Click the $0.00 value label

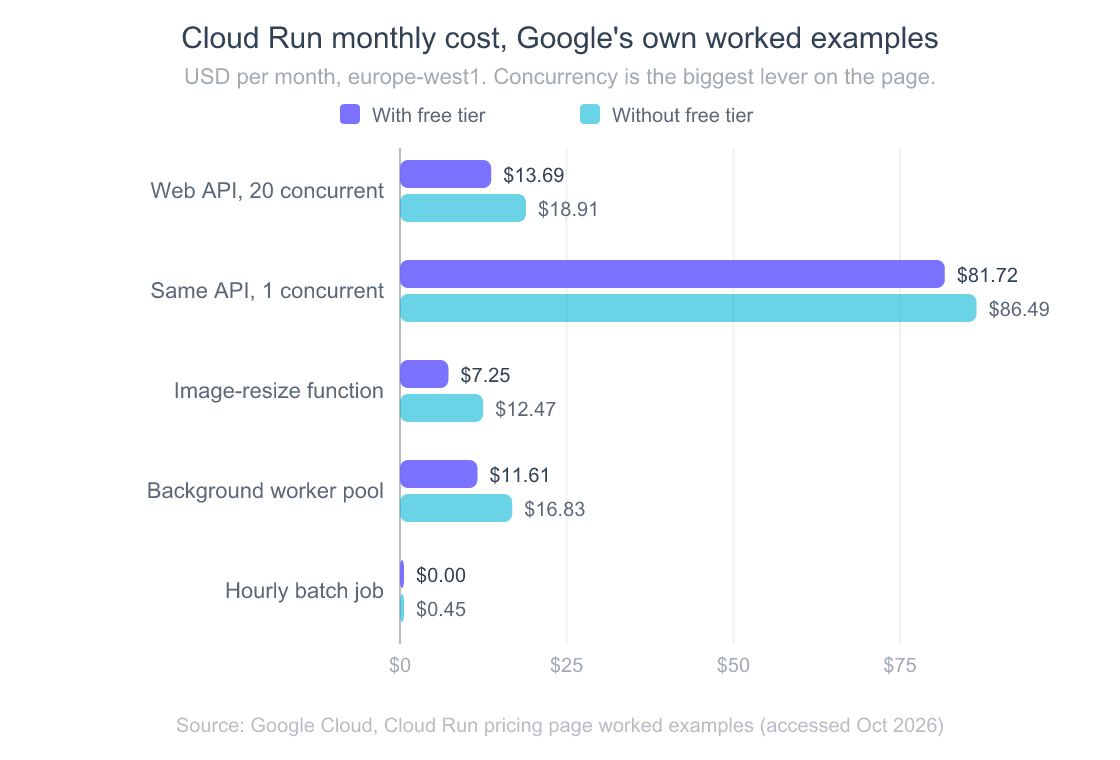pos(441,575)
